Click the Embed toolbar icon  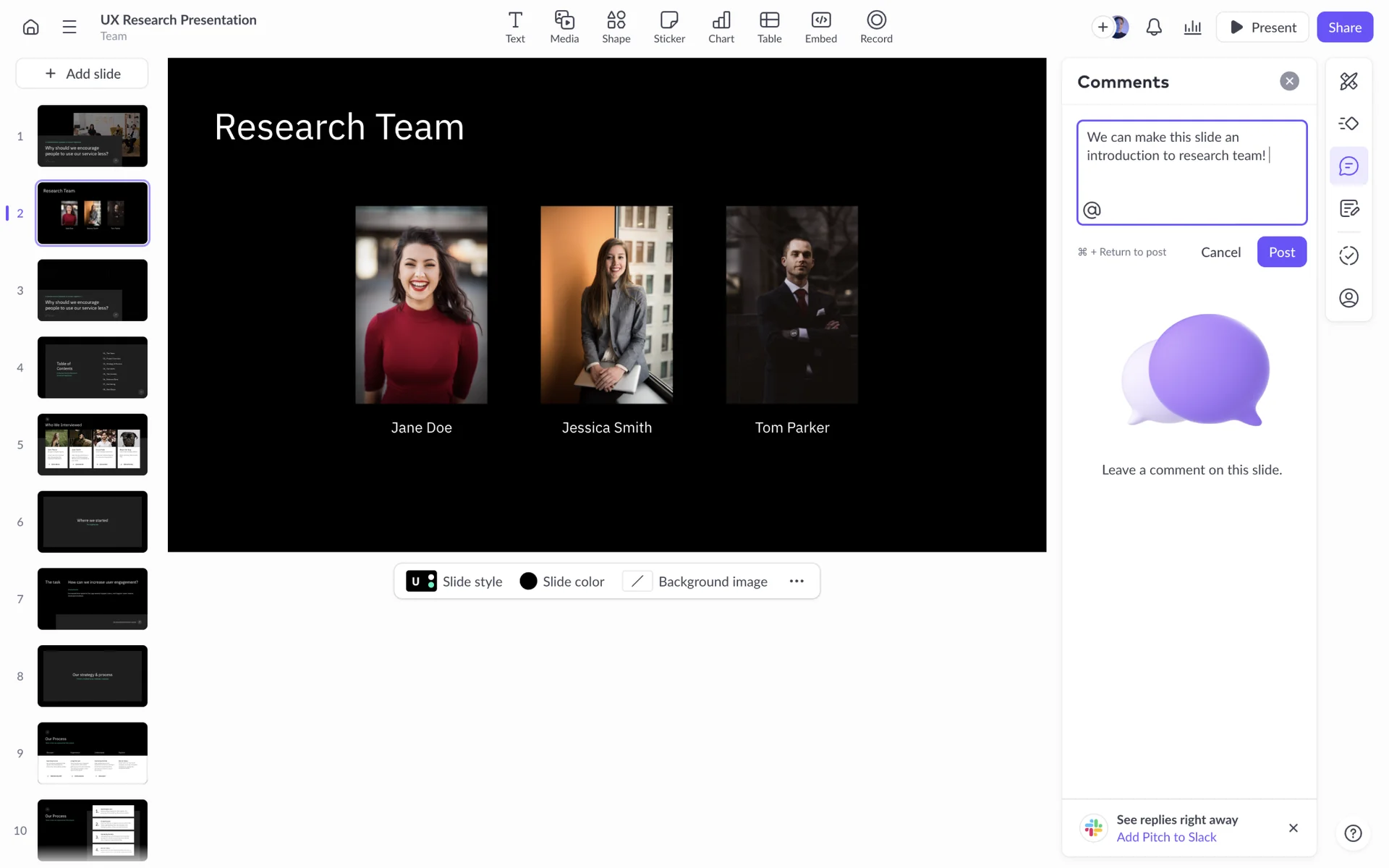pos(820,27)
